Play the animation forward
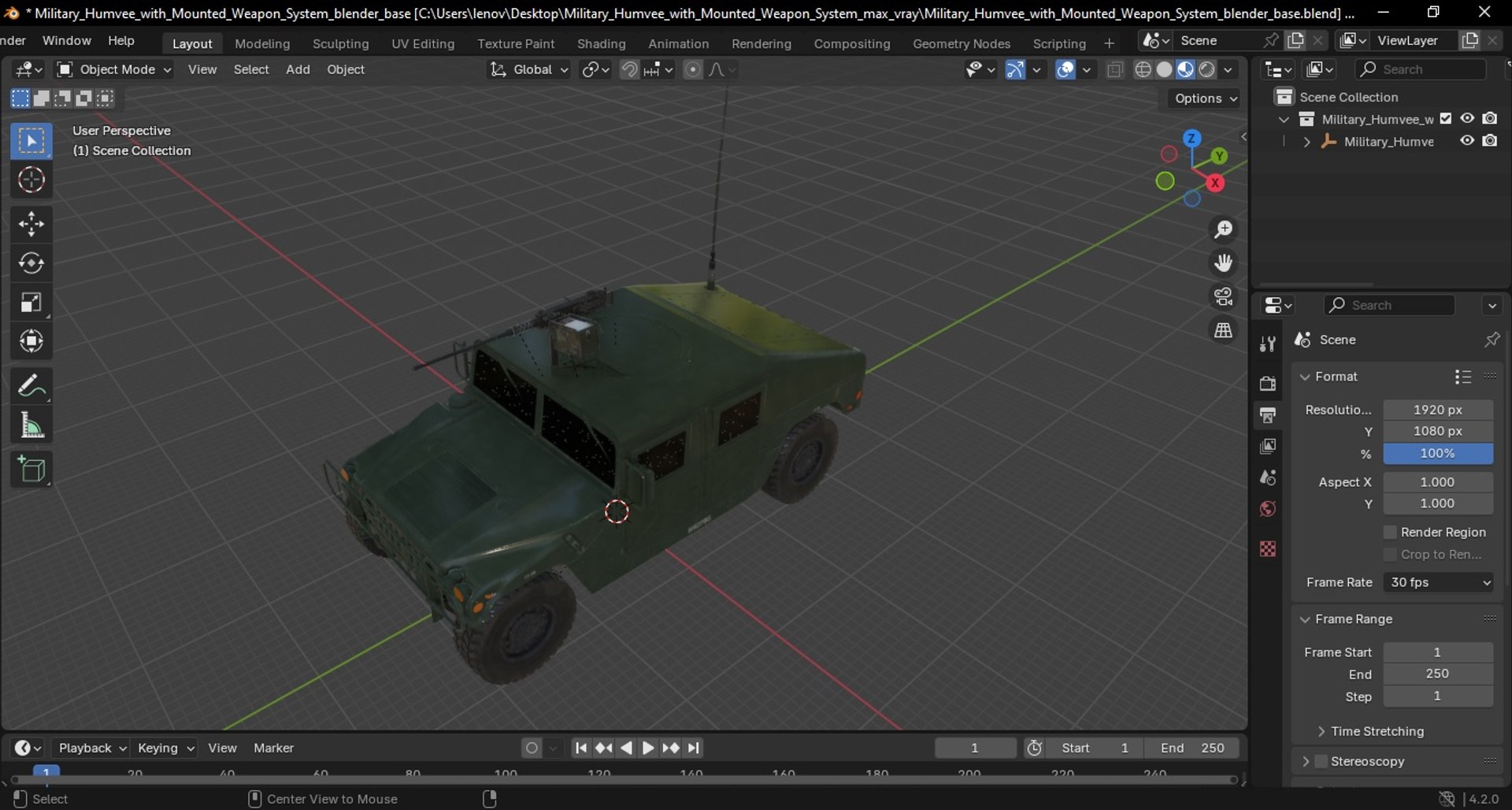 [648, 749]
